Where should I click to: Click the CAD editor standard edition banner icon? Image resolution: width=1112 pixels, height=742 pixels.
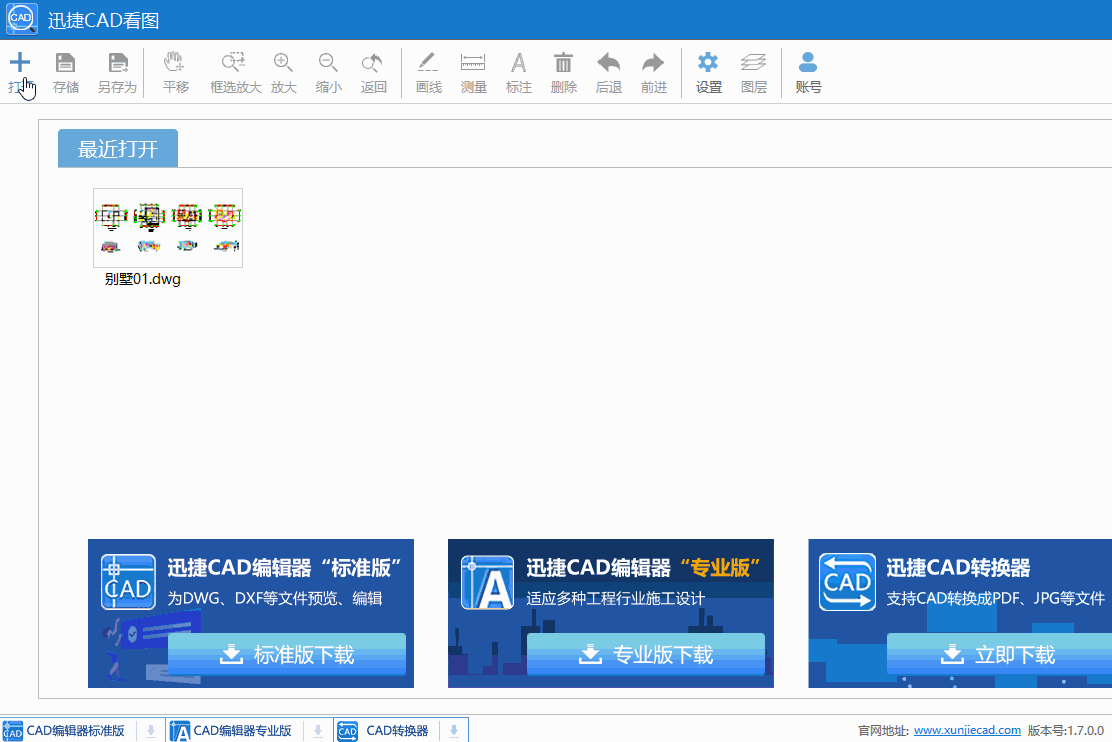pyautogui.click(x=128, y=582)
